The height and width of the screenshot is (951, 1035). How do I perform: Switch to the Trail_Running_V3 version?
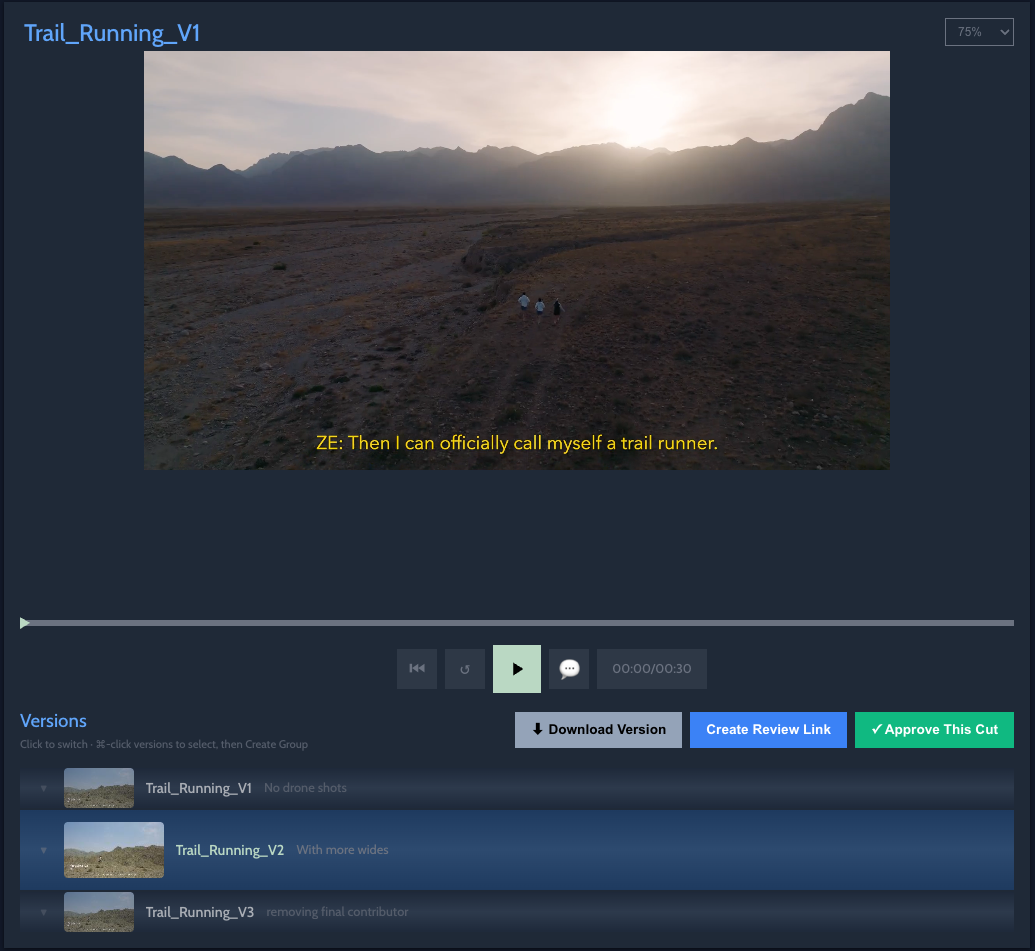[200, 911]
